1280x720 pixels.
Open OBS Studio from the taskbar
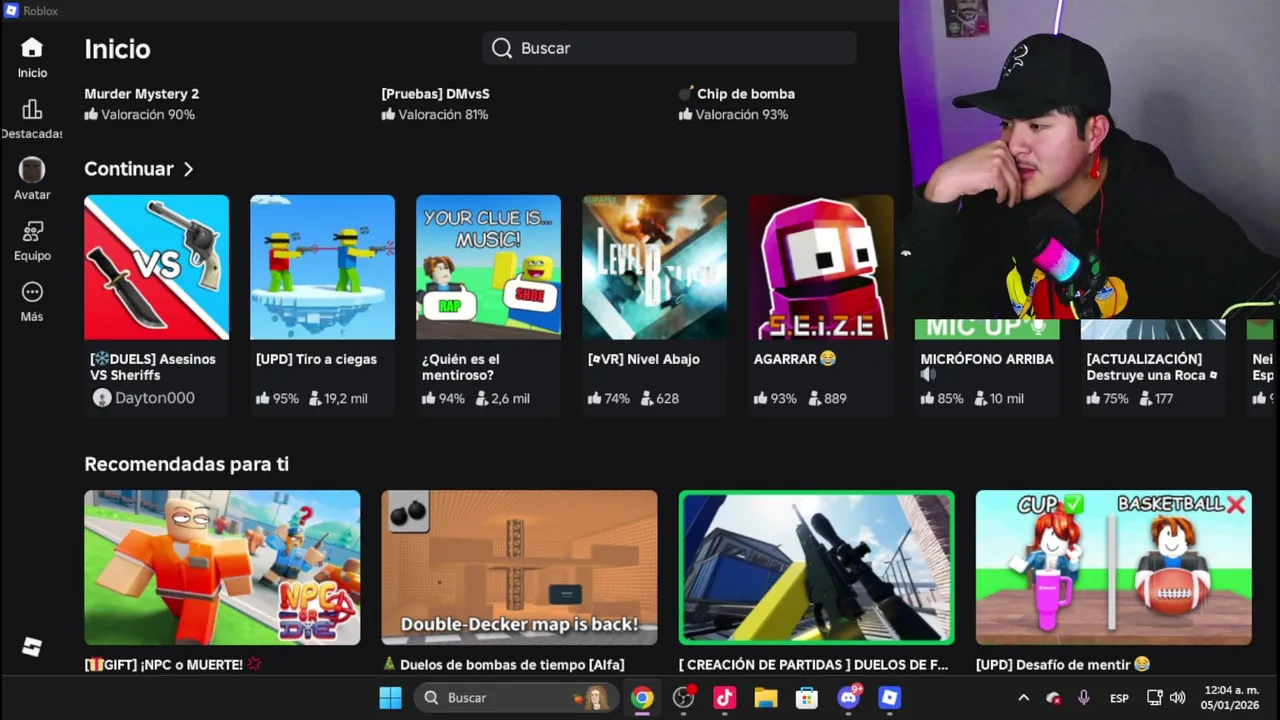click(x=684, y=698)
